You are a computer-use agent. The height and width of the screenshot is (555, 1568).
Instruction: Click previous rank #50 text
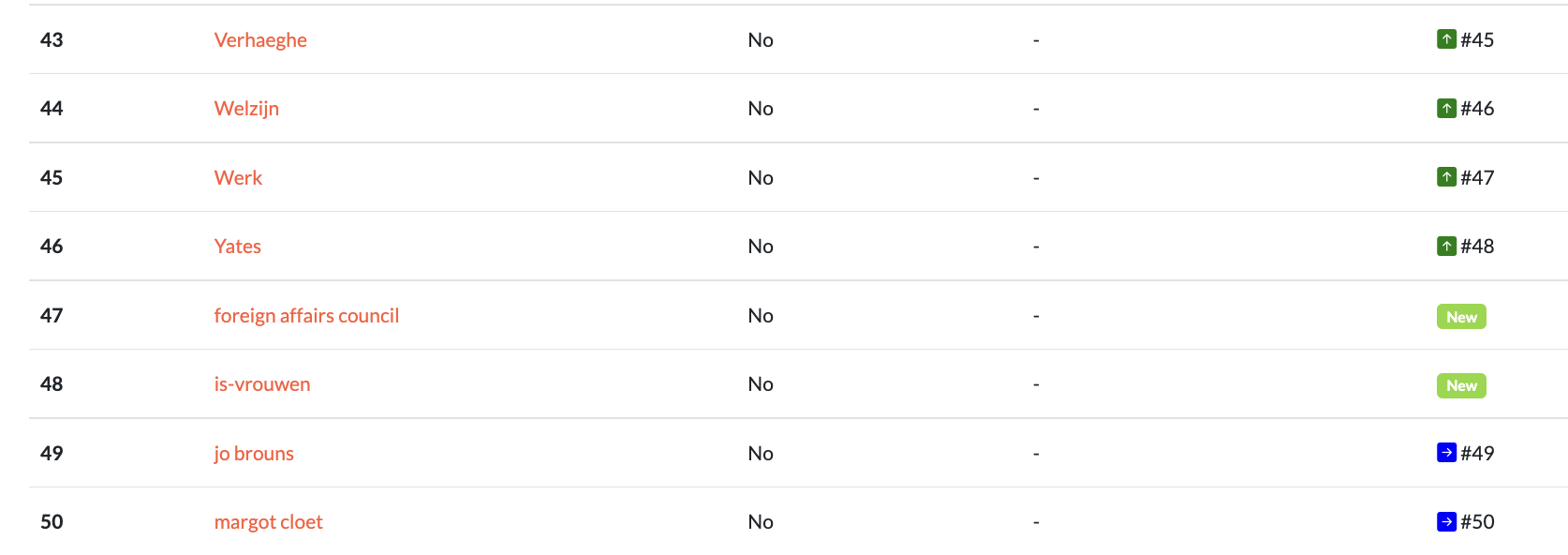click(1477, 522)
